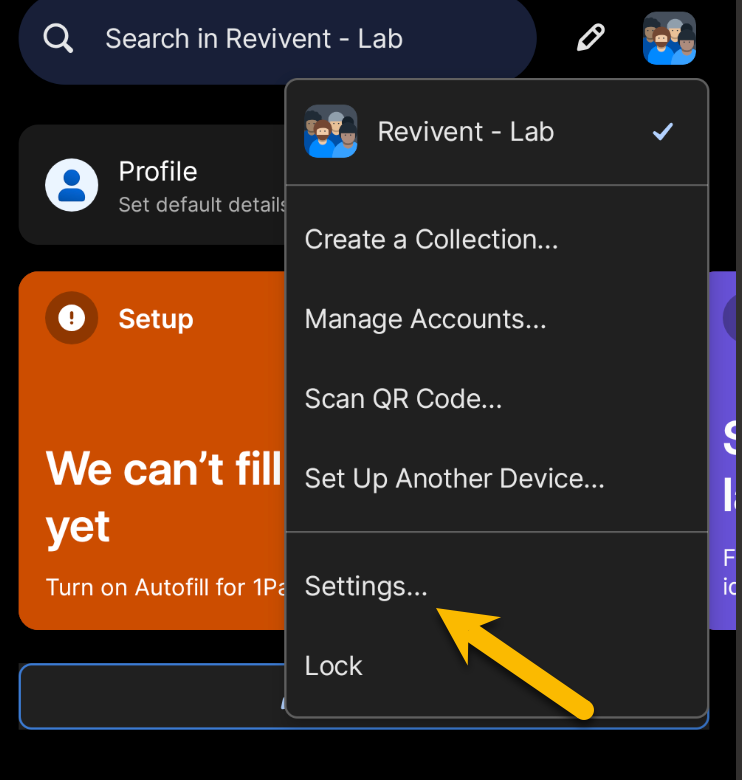The image size is (742, 780).
Task: Click the Setup warning exclamation icon
Action: [72, 317]
